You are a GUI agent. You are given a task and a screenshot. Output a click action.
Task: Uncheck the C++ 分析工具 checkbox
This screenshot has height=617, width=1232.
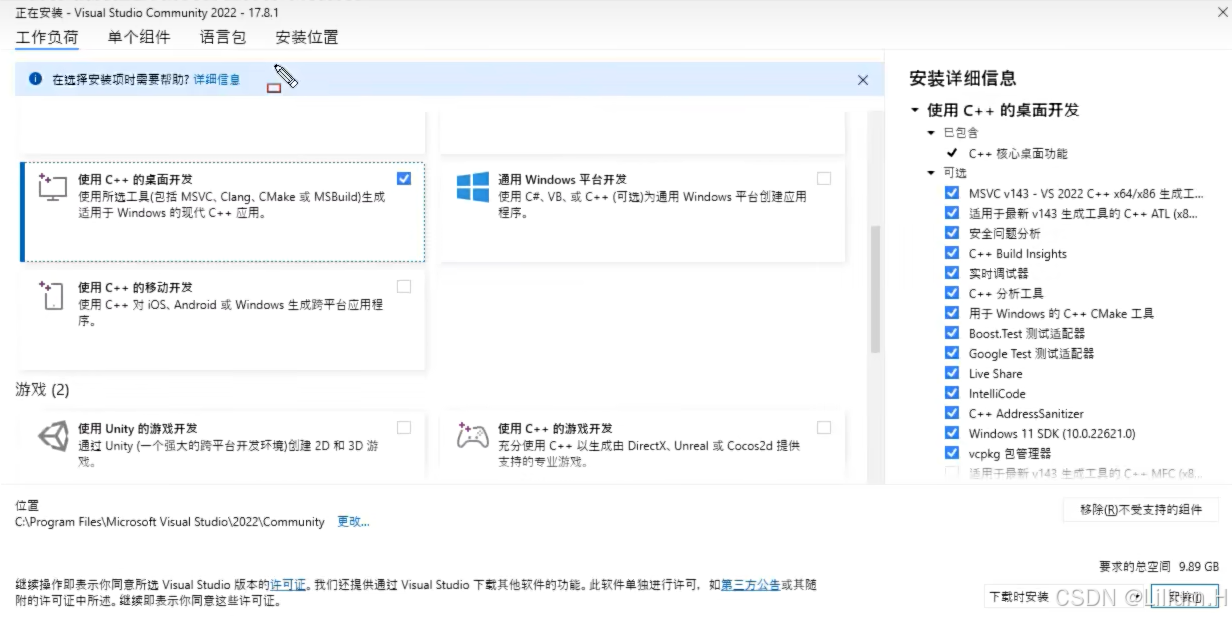[x=952, y=293]
